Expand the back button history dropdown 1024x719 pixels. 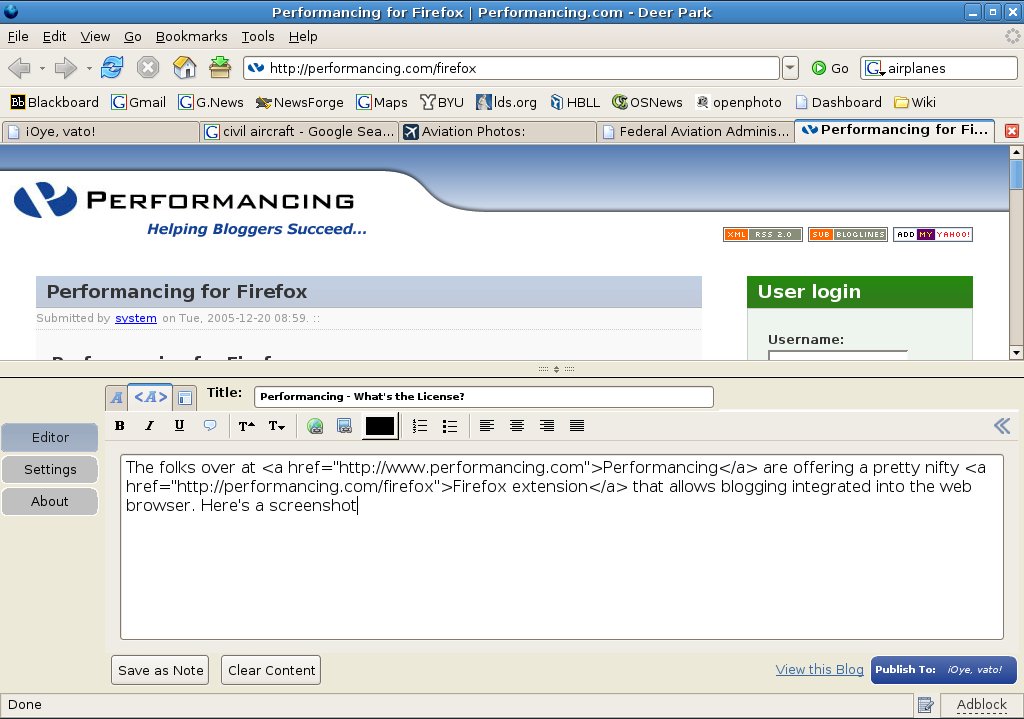coord(42,68)
